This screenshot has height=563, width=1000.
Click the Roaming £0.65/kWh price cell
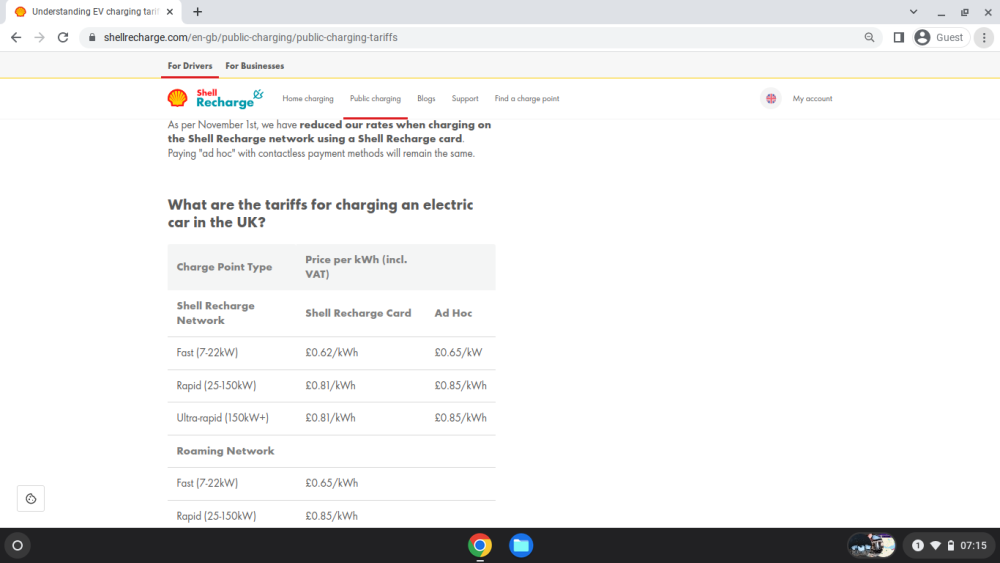pos(332,483)
